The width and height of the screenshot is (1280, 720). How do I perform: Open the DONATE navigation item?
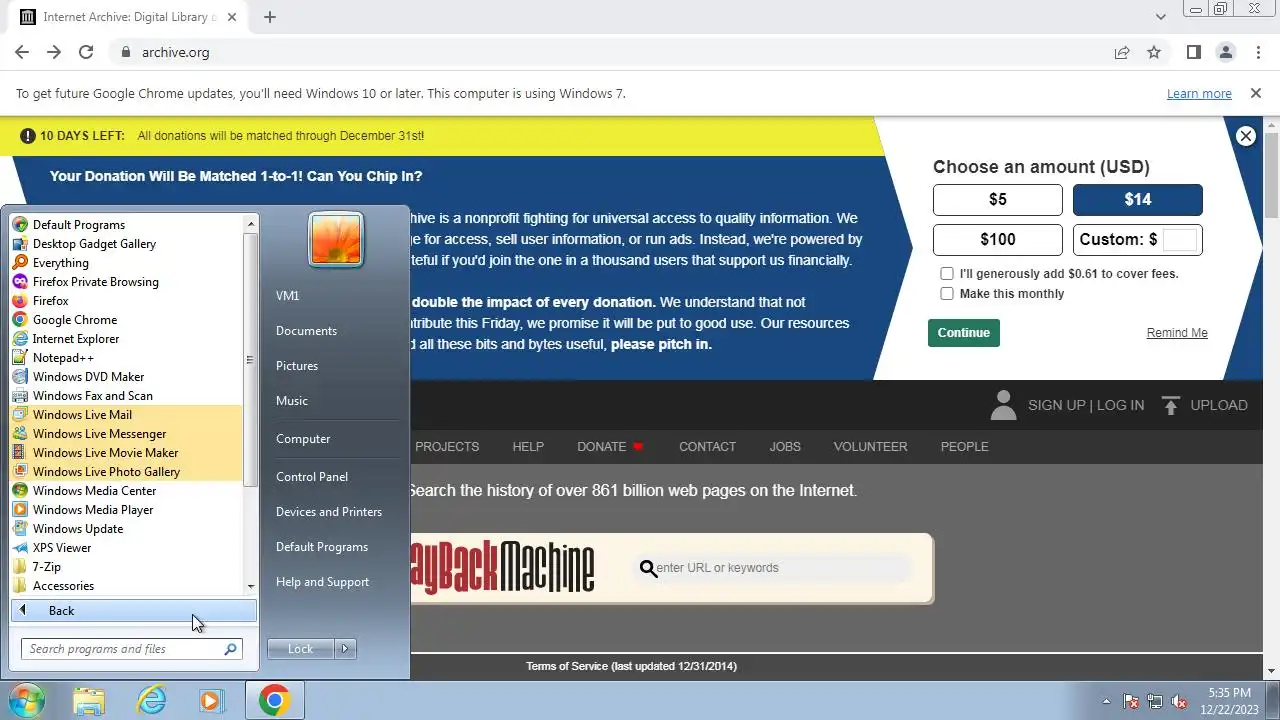pyautogui.click(x=610, y=447)
